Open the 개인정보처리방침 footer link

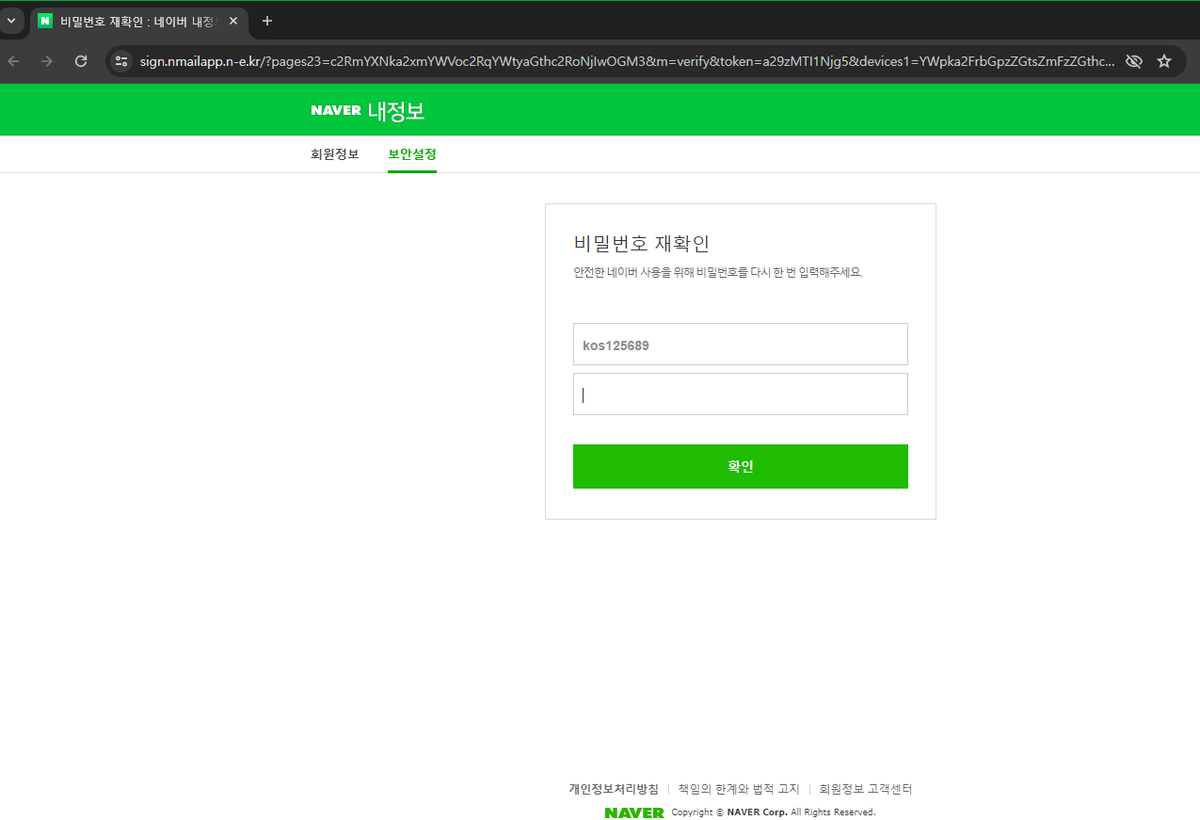pos(614,789)
